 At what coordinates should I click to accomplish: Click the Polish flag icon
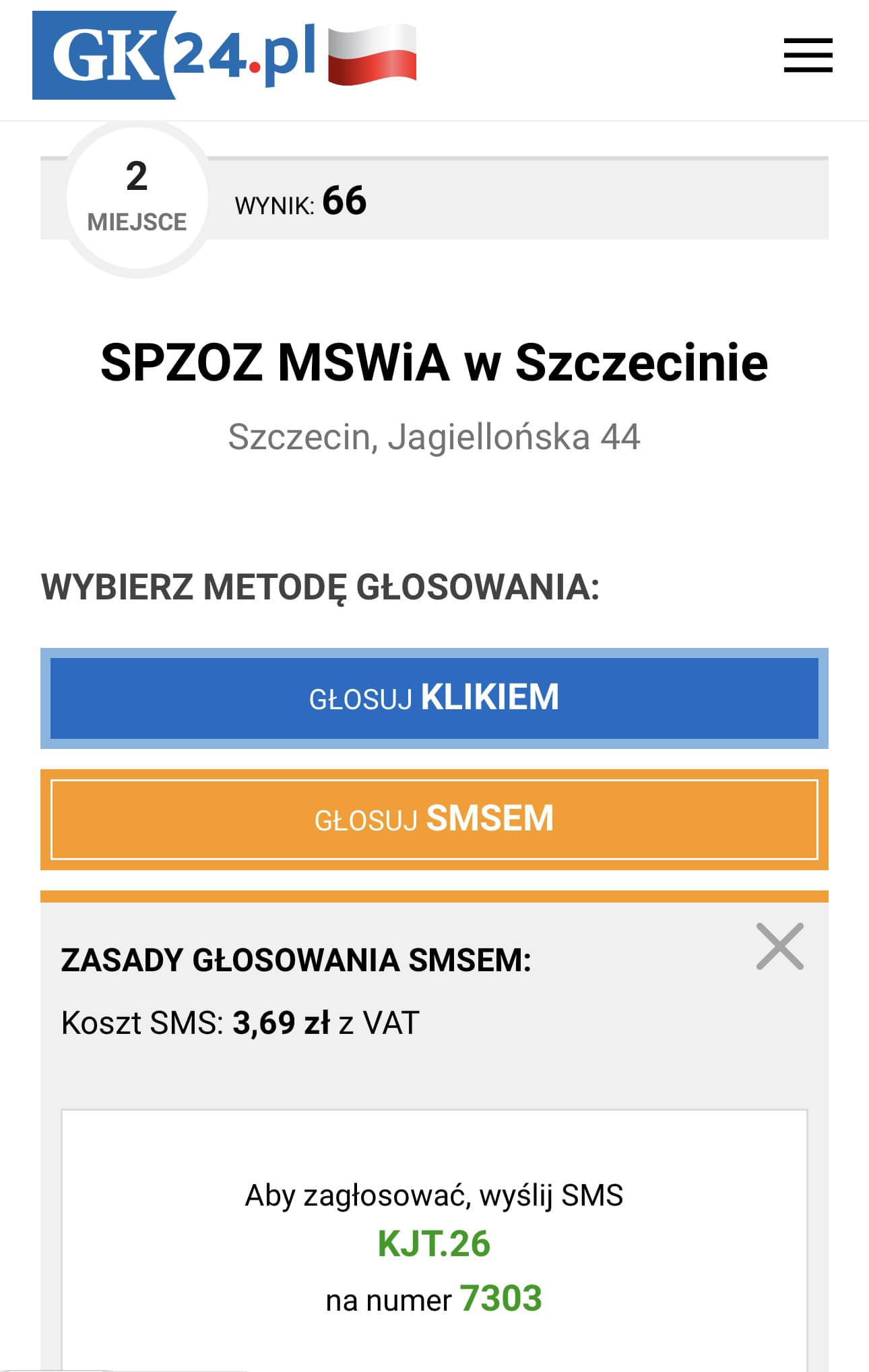372,55
